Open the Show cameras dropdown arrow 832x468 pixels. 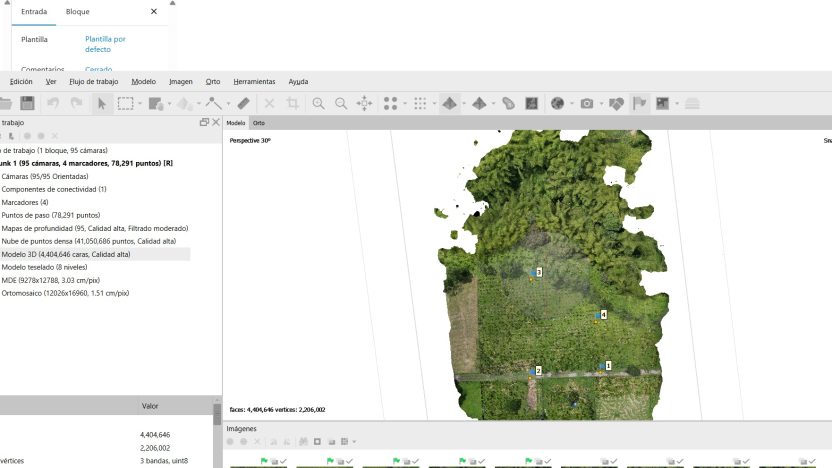tap(601, 103)
